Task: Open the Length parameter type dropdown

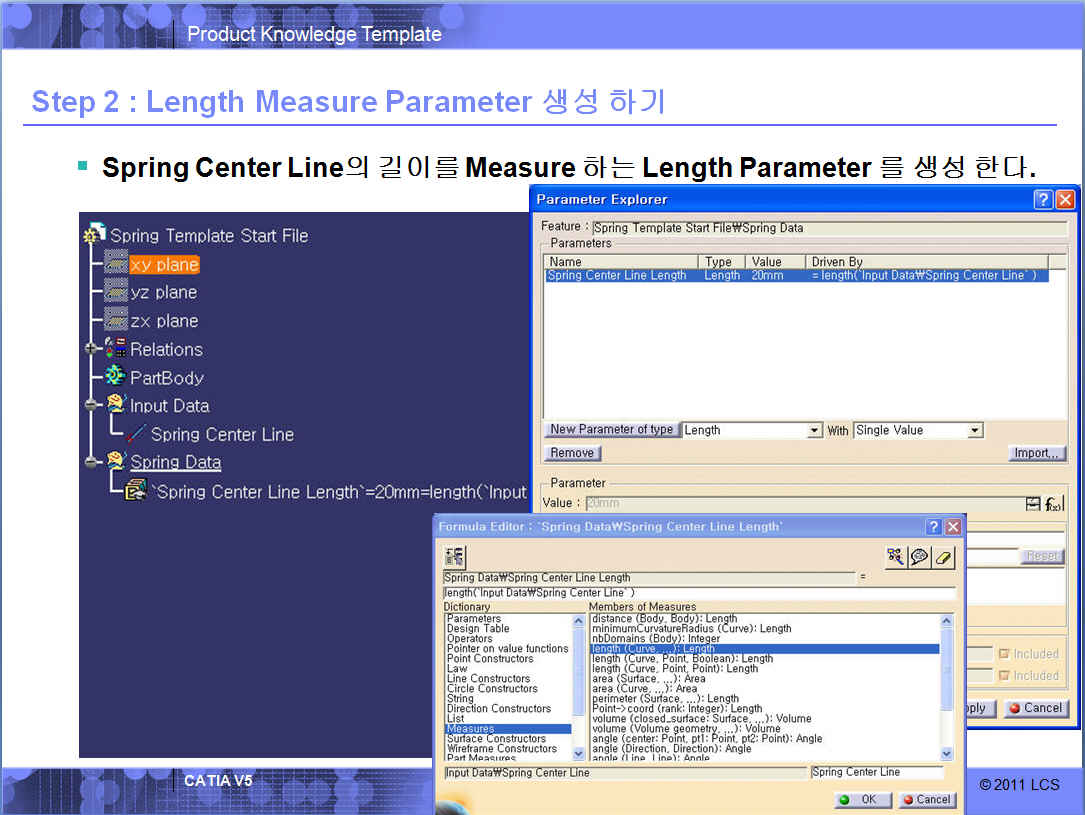Action: tap(815, 431)
